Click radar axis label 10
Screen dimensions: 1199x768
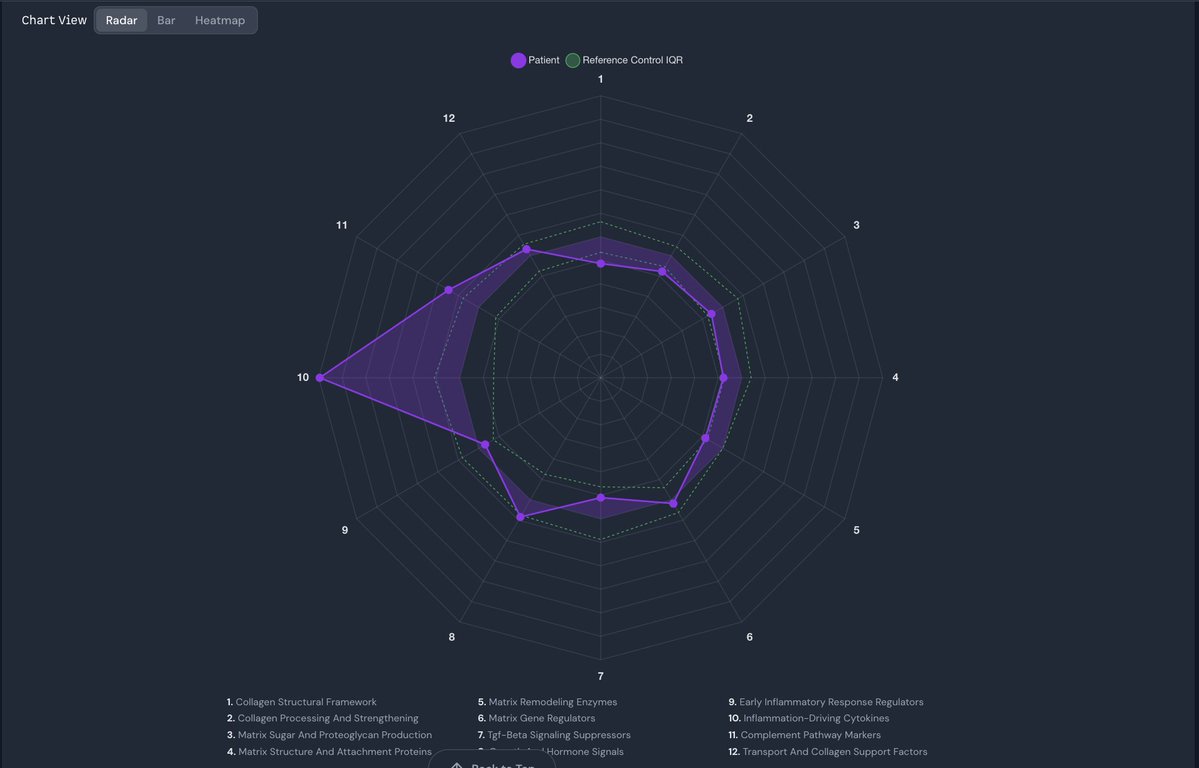click(x=303, y=378)
